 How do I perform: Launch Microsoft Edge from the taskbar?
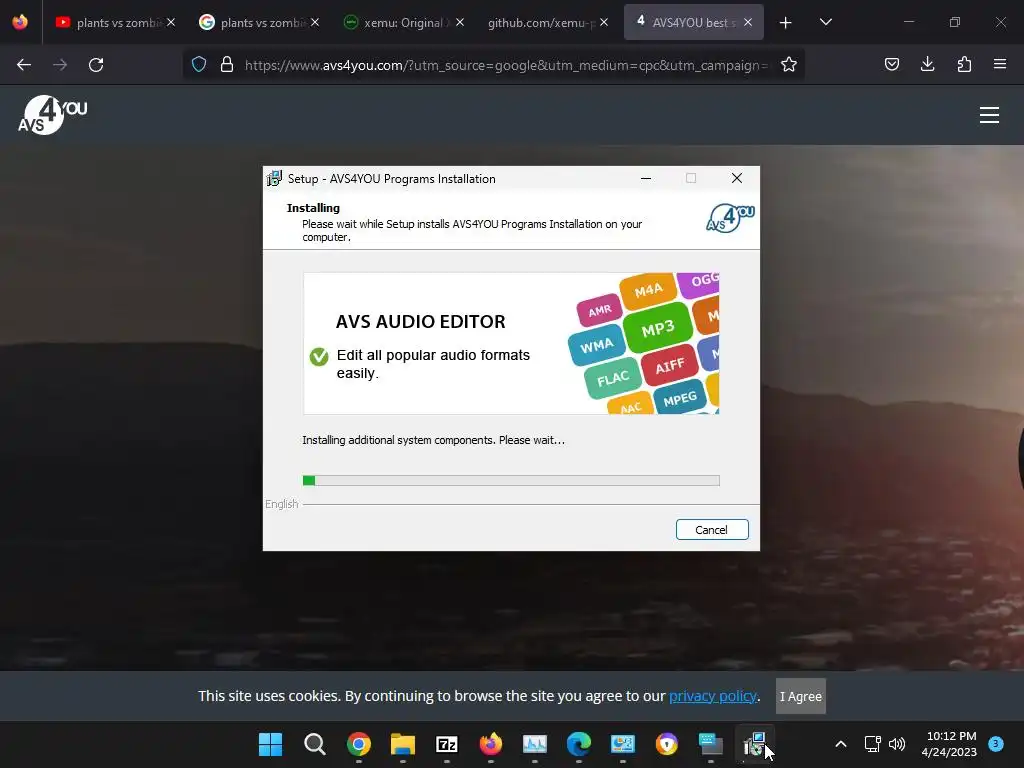click(579, 744)
